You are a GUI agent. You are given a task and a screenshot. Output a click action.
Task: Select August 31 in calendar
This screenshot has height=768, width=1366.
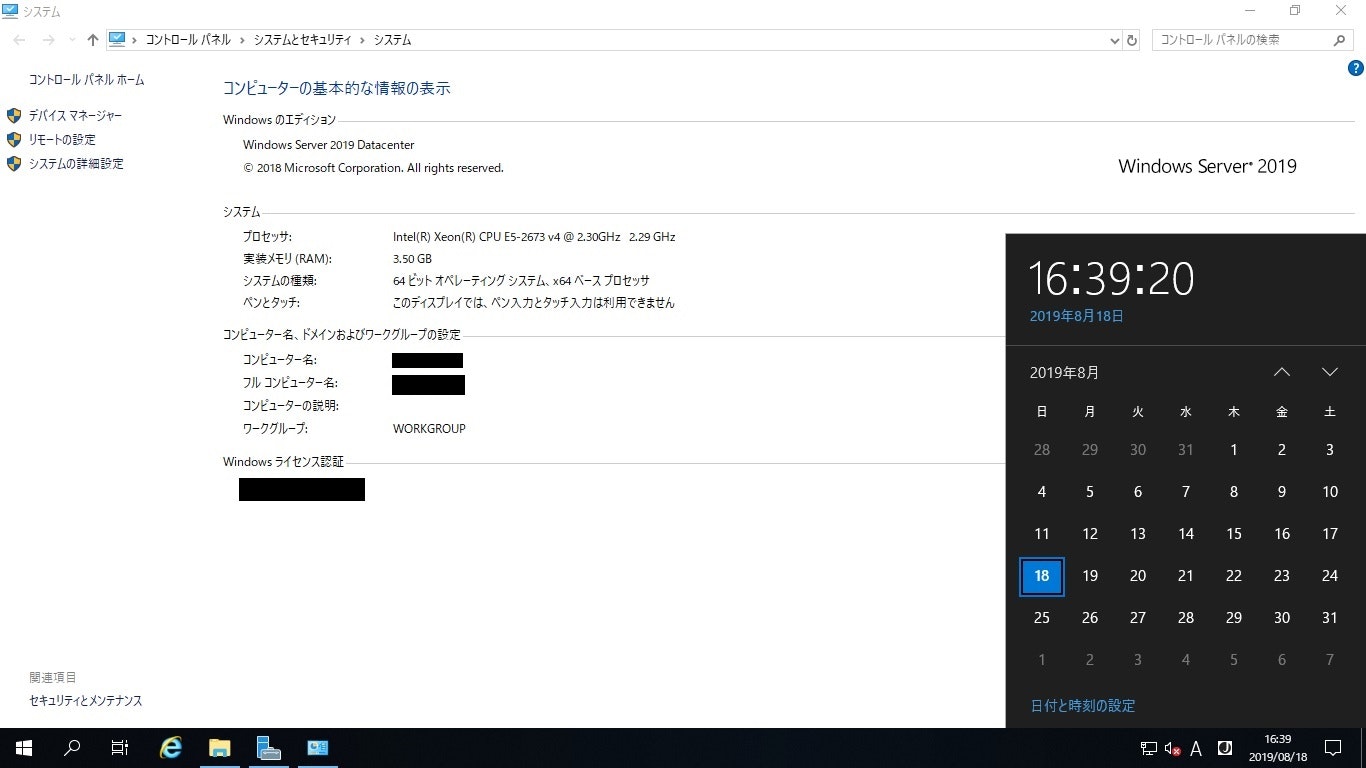pos(1330,618)
